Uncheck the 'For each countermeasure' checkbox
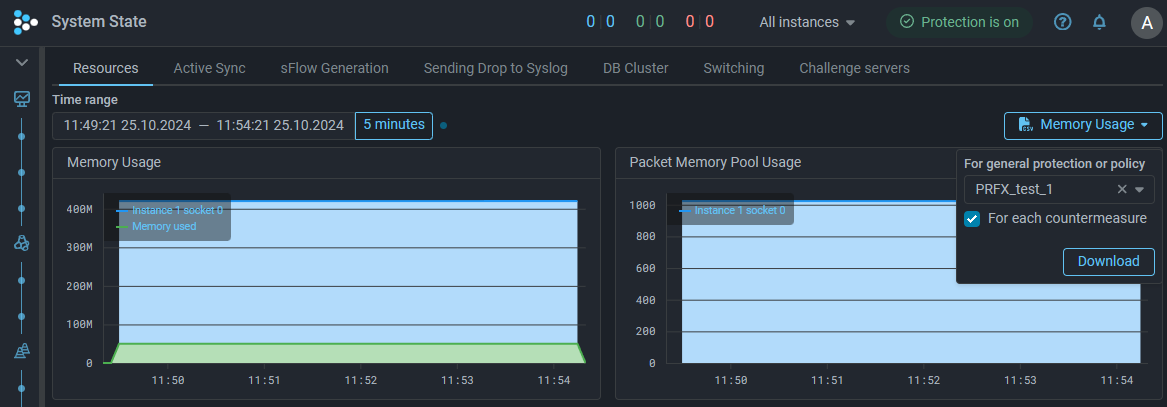Viewport: 1167px width, 407px height. 971,219
